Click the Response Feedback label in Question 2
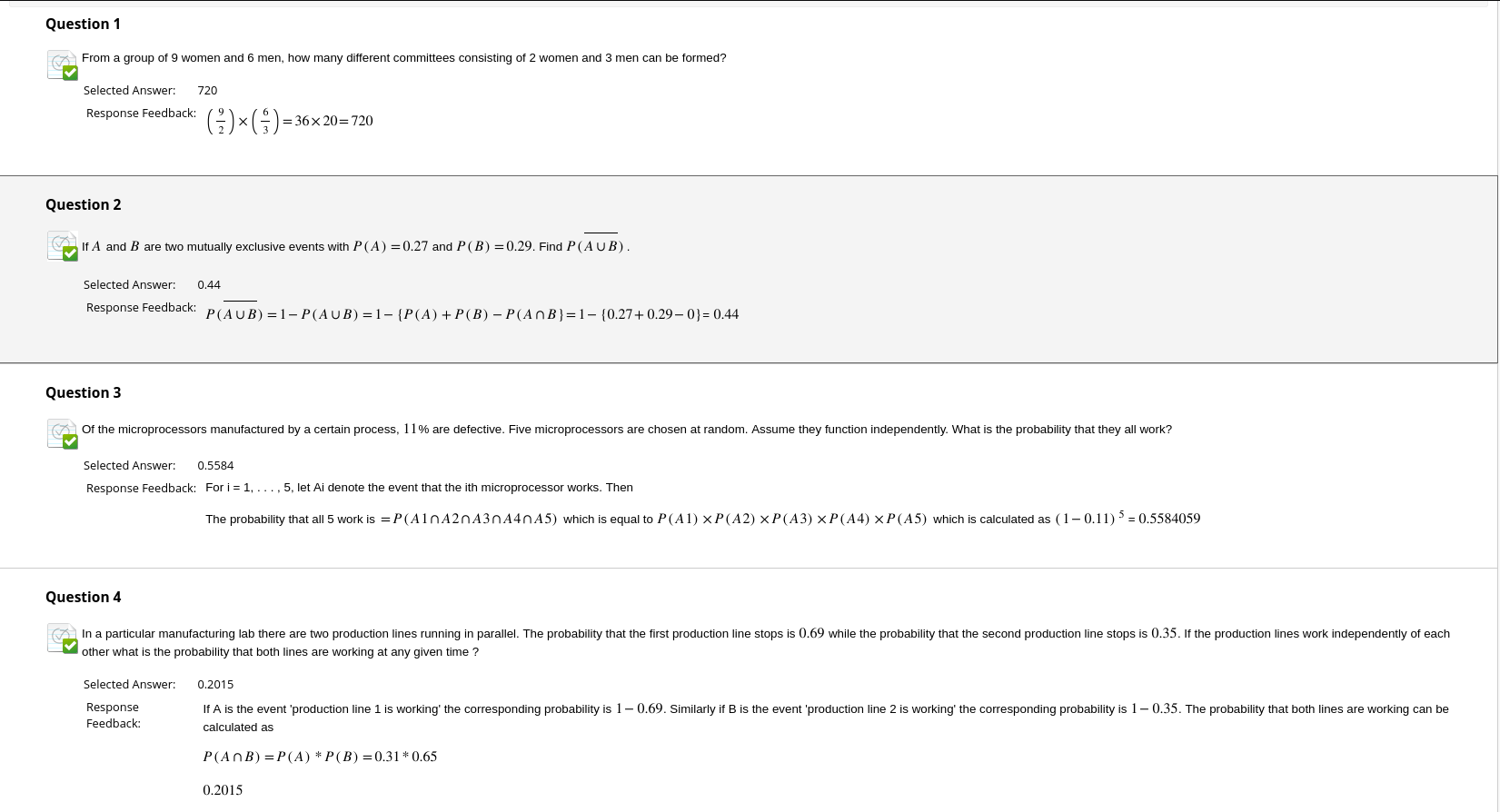Screen dimensions: 1500x812 coord(141,307)
